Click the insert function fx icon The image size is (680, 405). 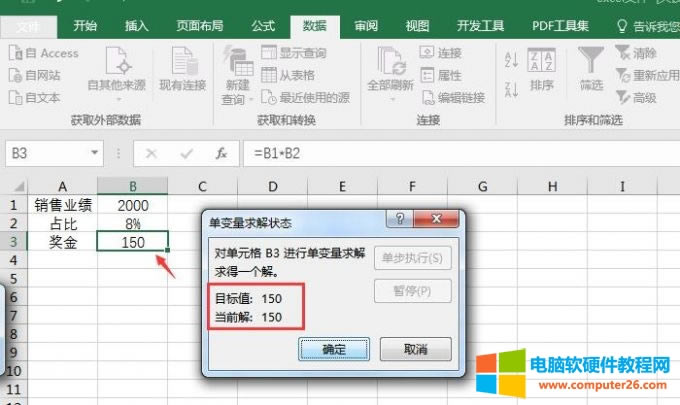click(x=222, y=154)
